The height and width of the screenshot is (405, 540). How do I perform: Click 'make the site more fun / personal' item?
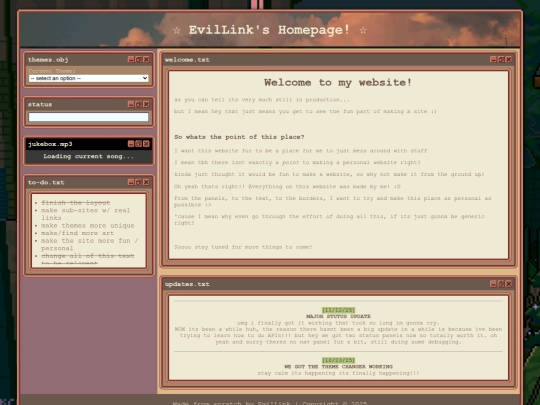[x=90, y=244]
